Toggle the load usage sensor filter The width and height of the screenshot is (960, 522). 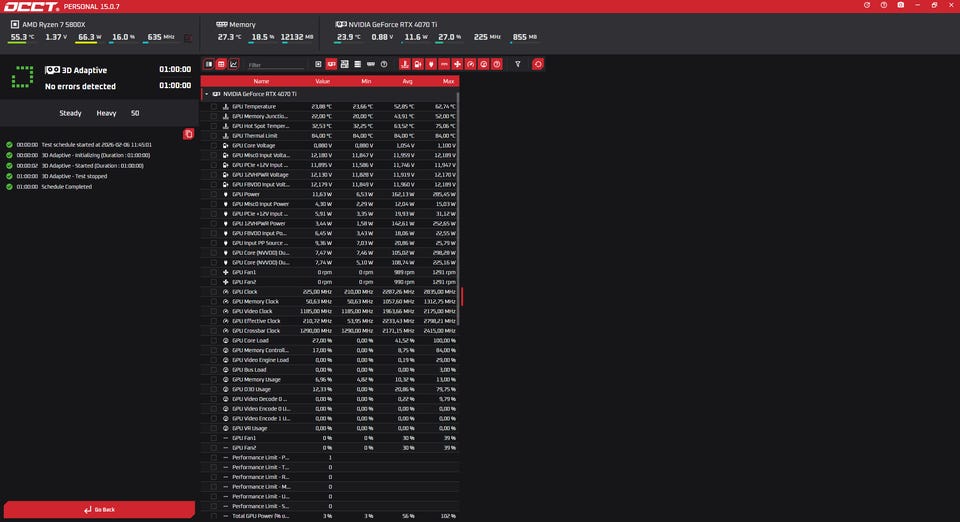pyautogui.click(x=484, y=64)
